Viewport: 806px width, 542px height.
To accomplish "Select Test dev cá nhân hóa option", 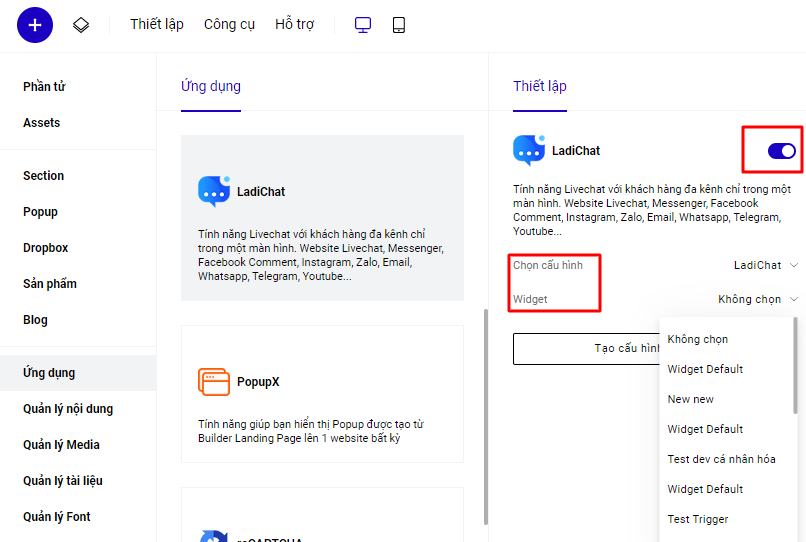I will [721, 459].
